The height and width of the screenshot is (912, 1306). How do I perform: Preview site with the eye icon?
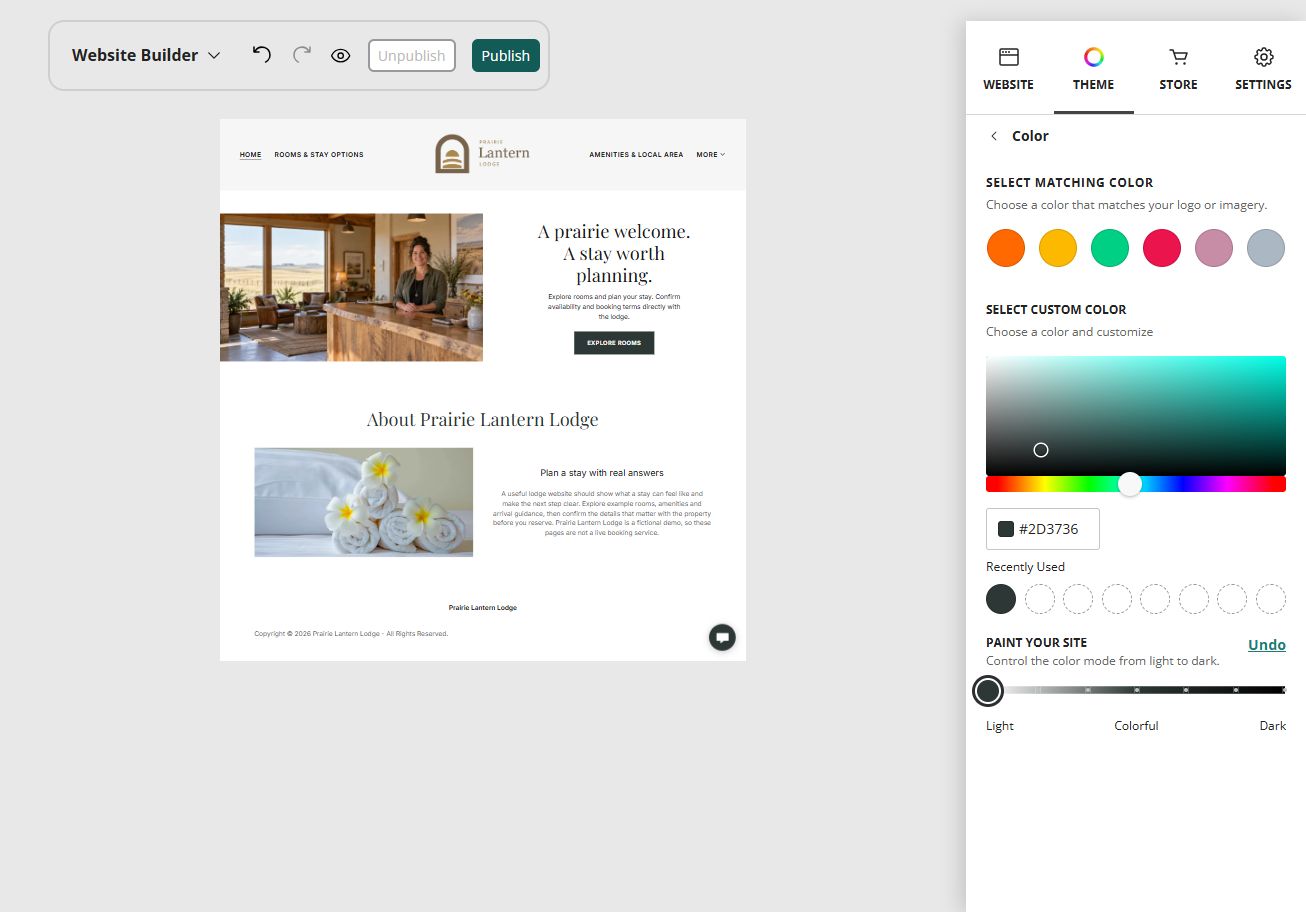(x=340, y=56)
